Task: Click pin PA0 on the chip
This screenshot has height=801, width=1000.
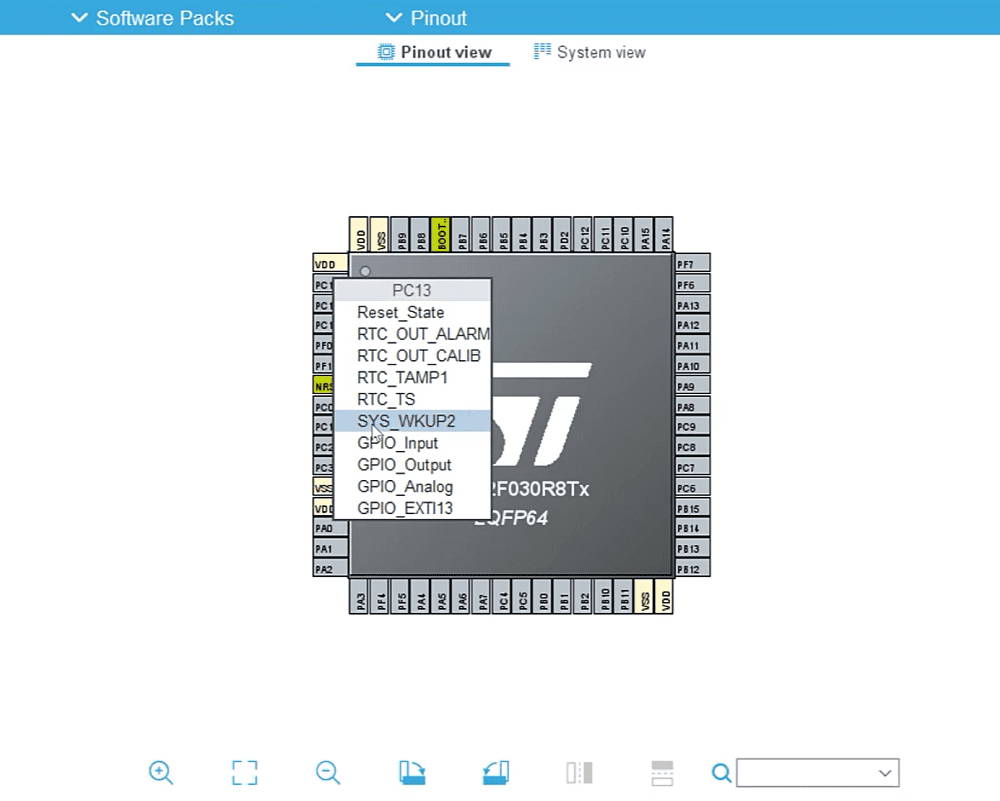Action: pyautogui.click(x=330, y=528)
